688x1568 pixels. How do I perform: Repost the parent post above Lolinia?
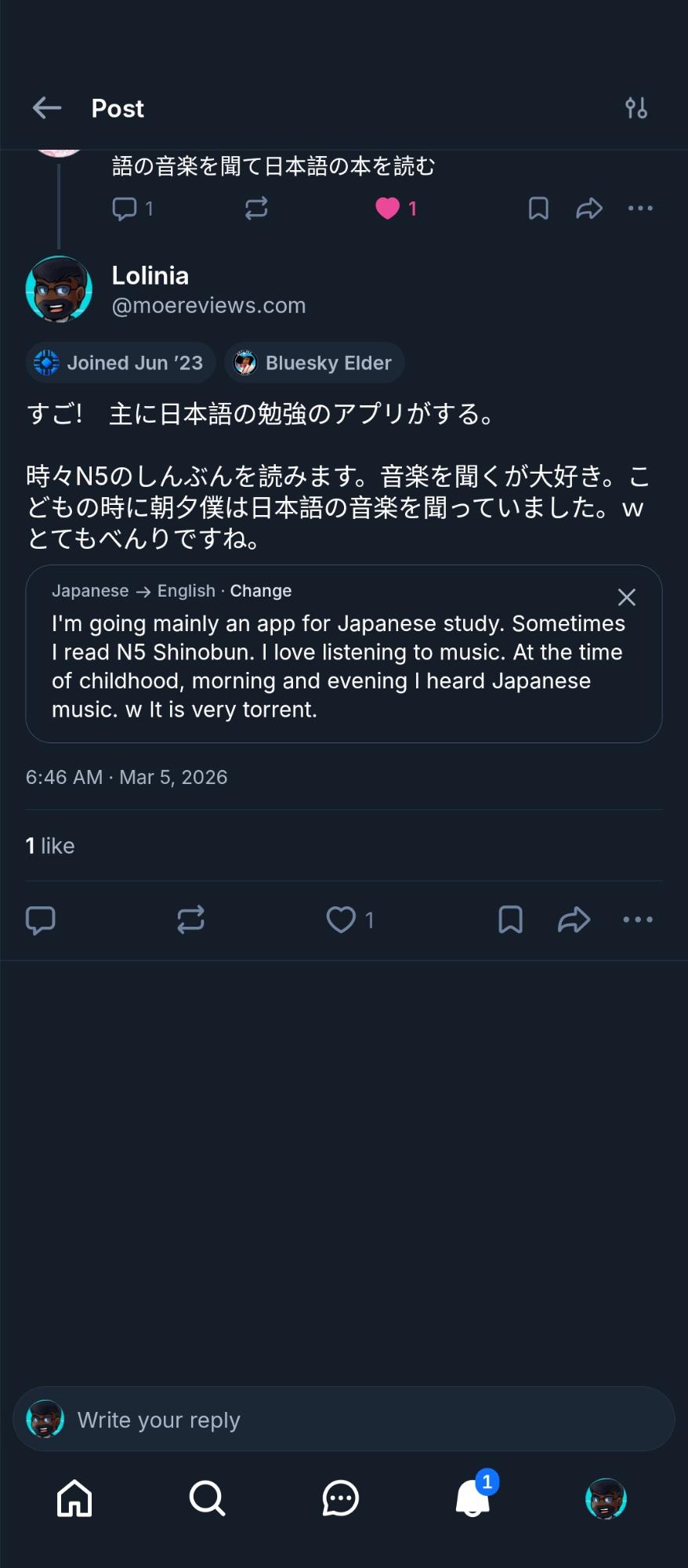tap(256, 209)
